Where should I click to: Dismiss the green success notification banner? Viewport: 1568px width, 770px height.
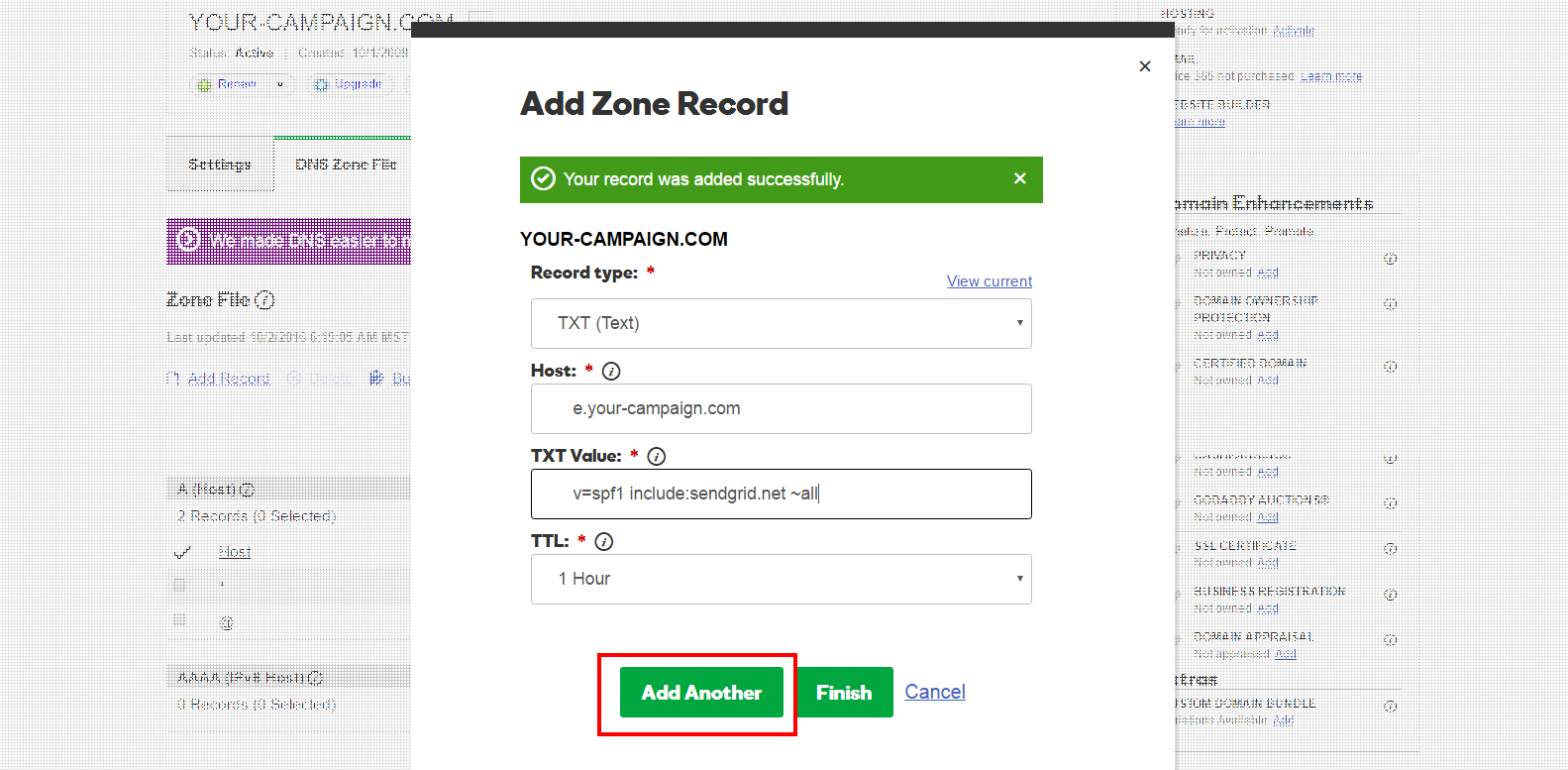point(1020,178)
